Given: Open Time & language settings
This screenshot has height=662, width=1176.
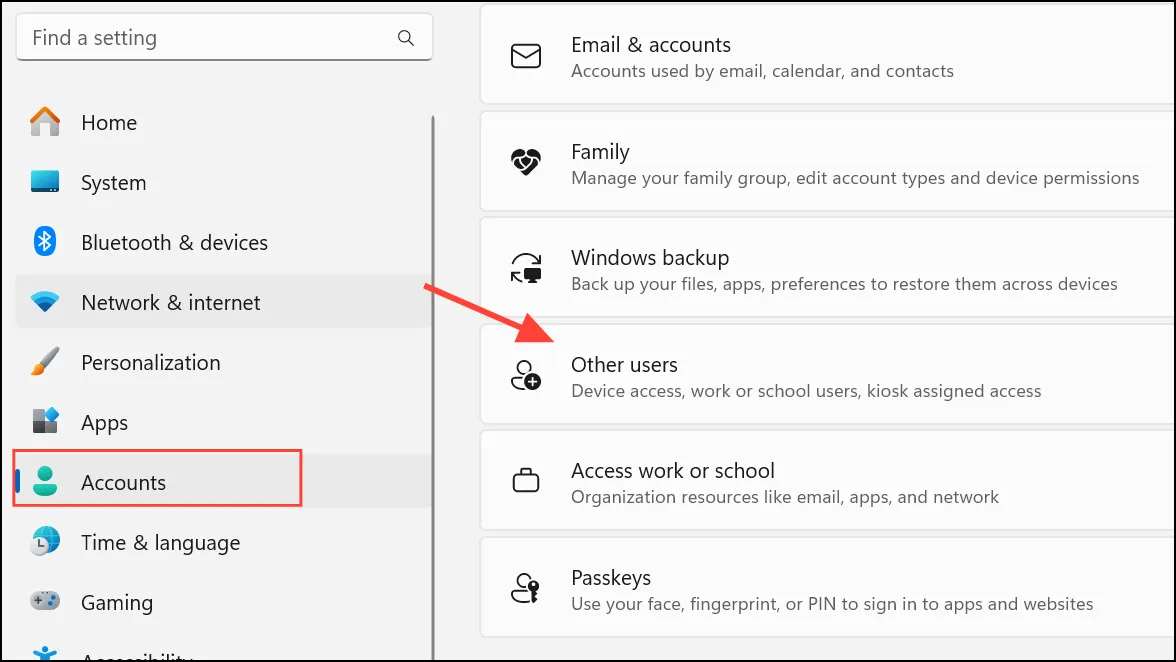Looking at the screenshot, I should tap(224, 542).
